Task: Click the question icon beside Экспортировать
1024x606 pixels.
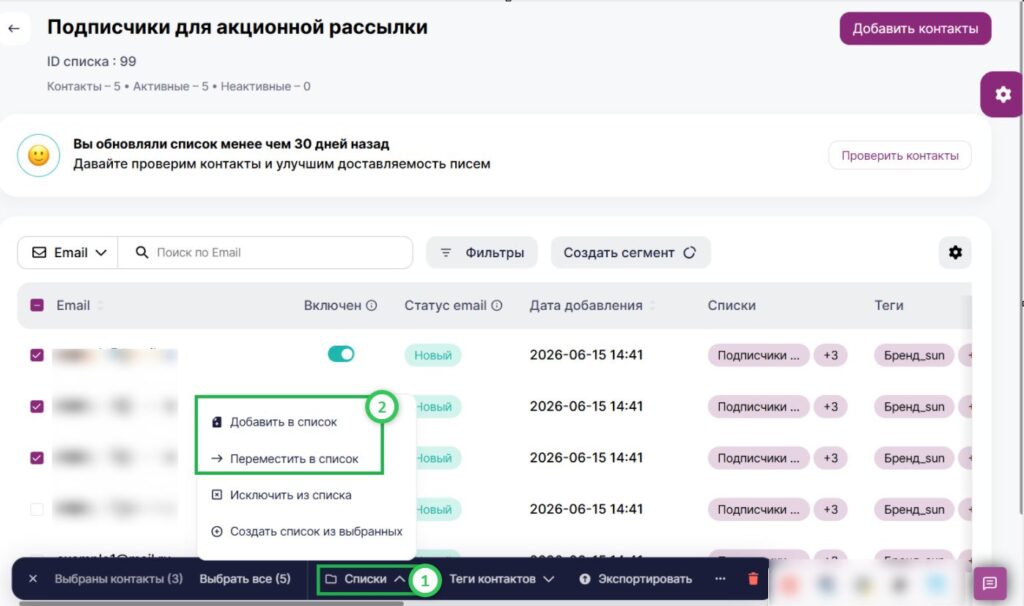Action: pos(584,579)
